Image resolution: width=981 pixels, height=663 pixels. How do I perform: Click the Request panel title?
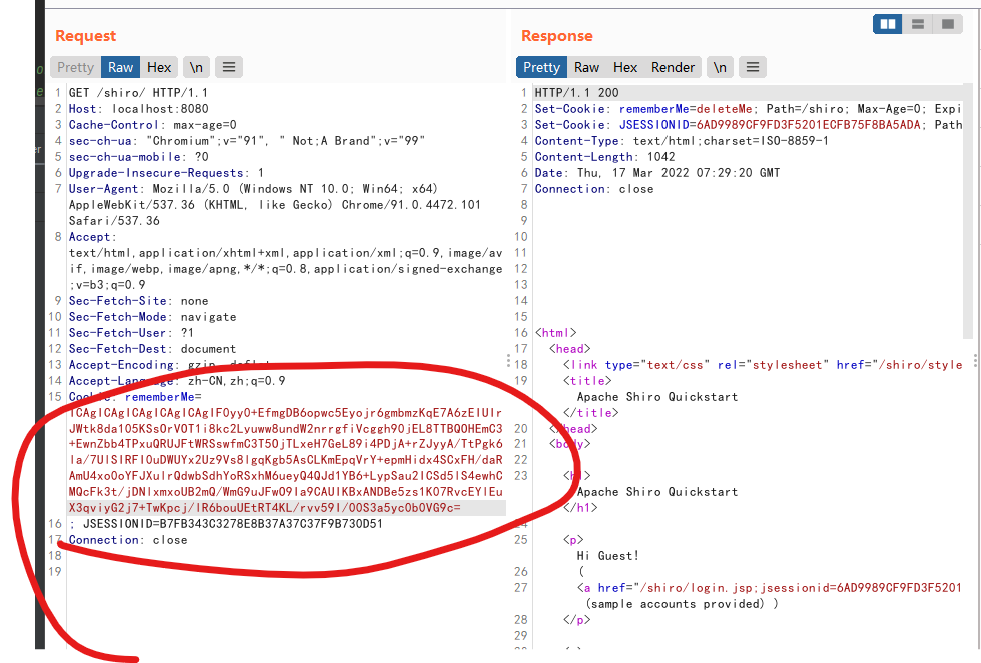coord(86,36)
